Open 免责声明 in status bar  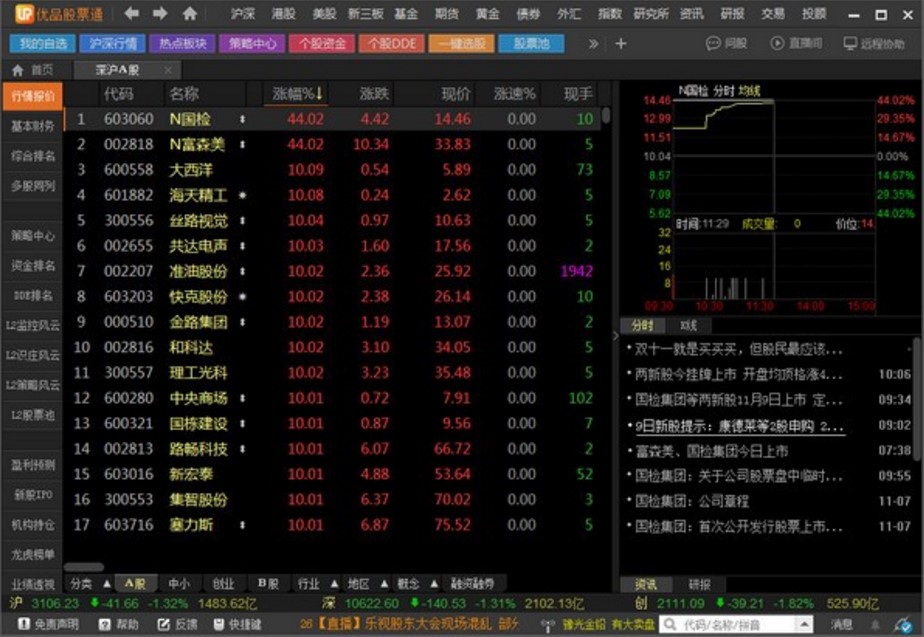pos(49,624)
